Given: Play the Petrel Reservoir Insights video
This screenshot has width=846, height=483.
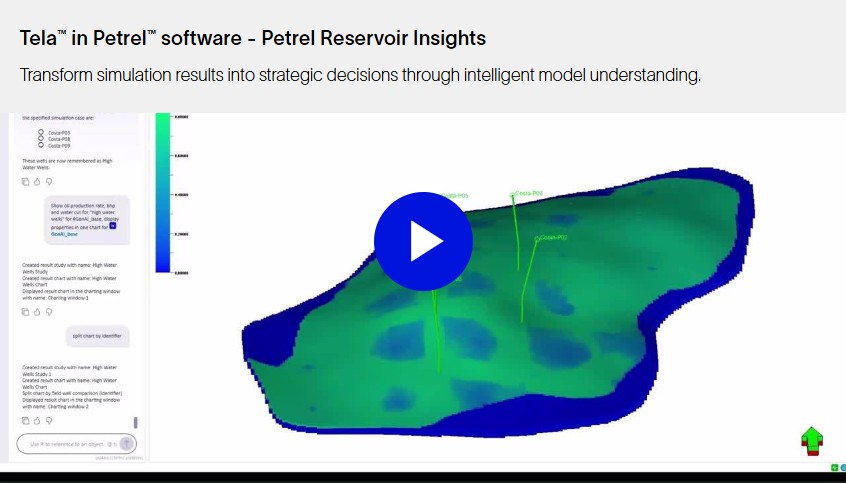Looking at the screenshot, I should point(424,241).
